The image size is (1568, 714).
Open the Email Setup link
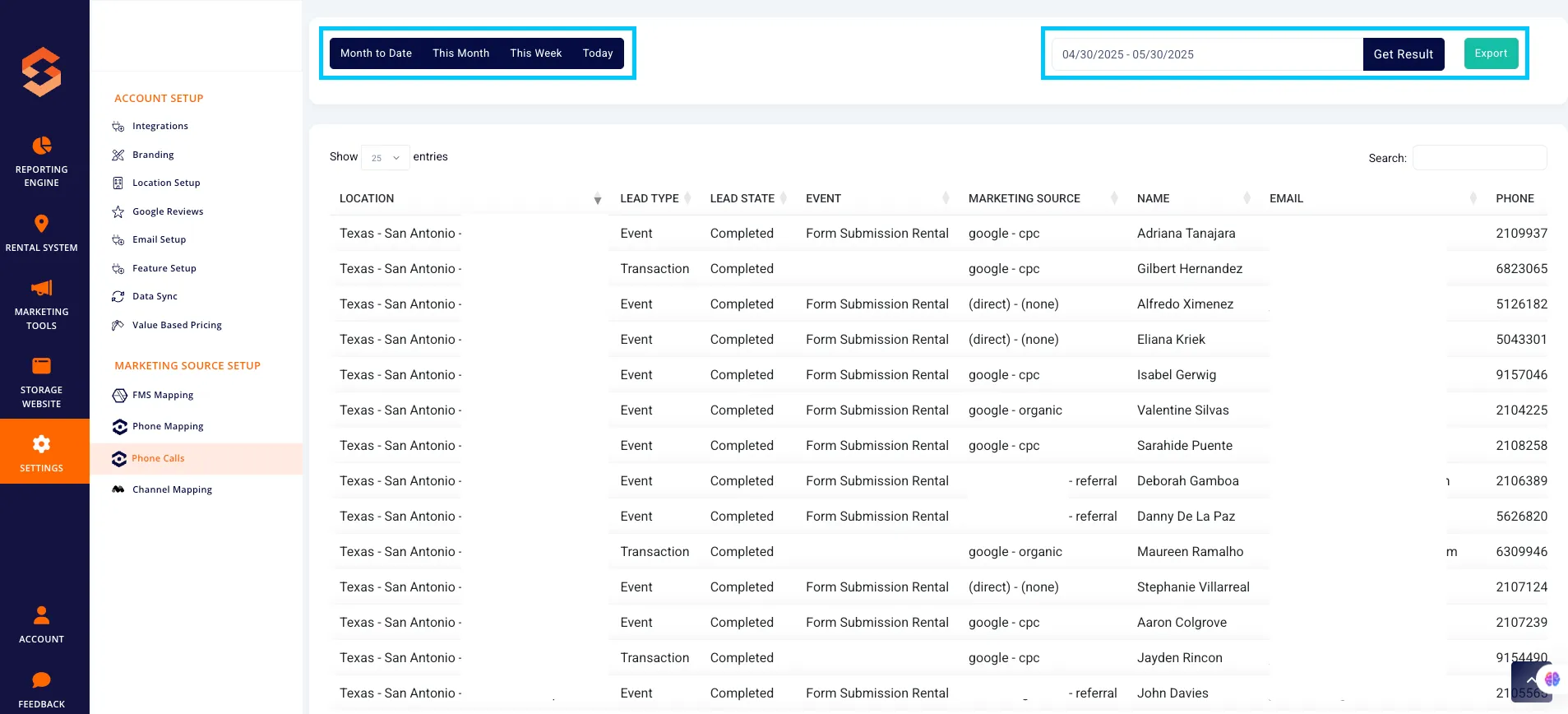tap(160, 240)
